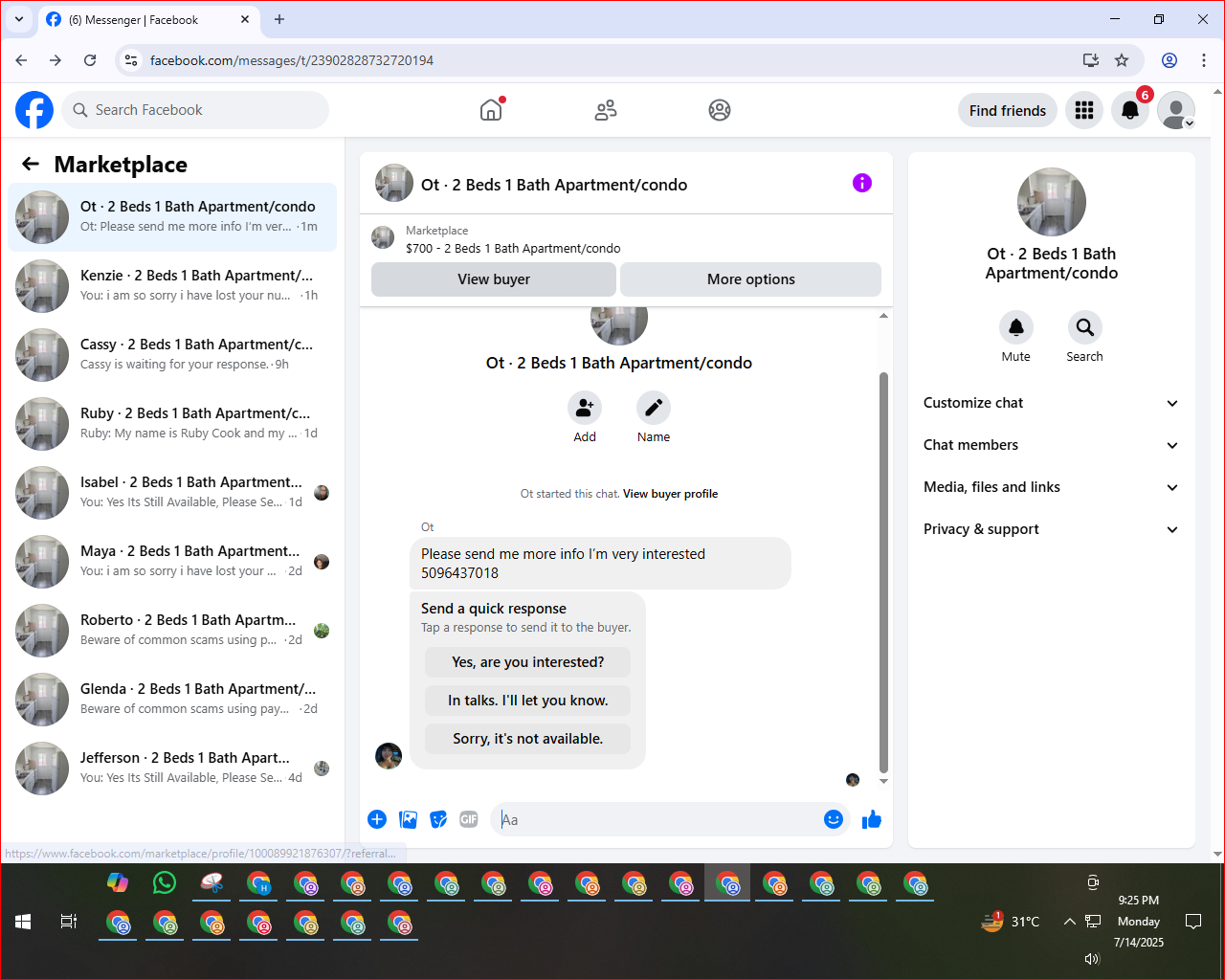The image size is (1225, 980).
Task: Open the Friends icon in top navigation
Action: pos(606,110)
